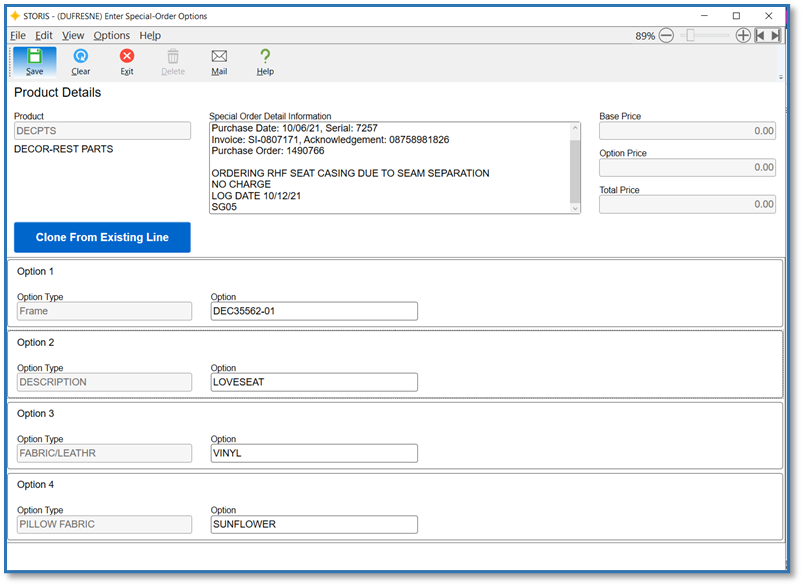Close the STORIS window
Image resolution: width=803 pixels, height=586 pixels.
click(x=769, y=16)
